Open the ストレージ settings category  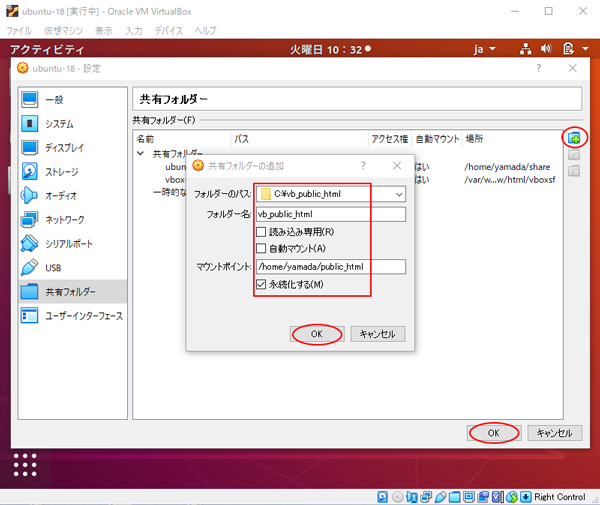73,172
